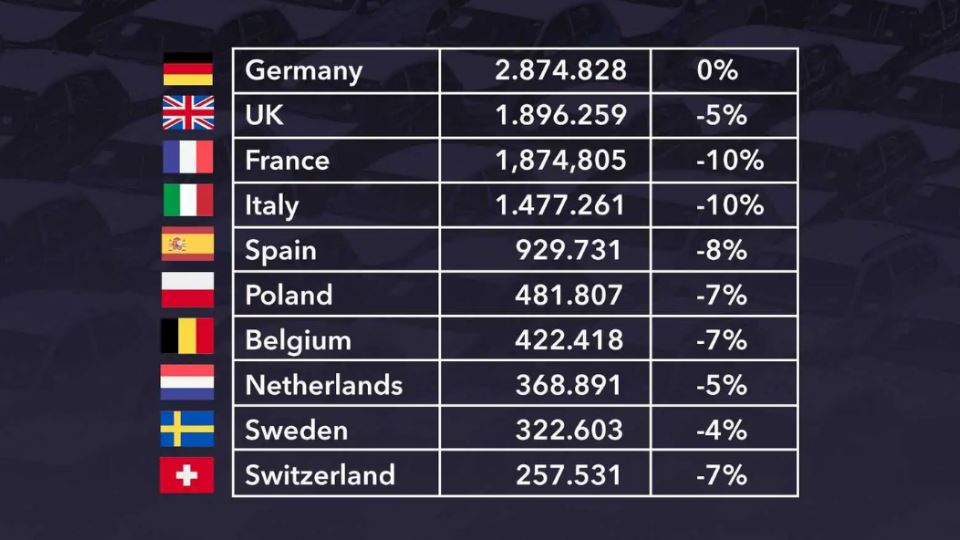Viewport: 960px width, 540px height.
Task: Select the Spain flag icon
Action: point(188,244)
